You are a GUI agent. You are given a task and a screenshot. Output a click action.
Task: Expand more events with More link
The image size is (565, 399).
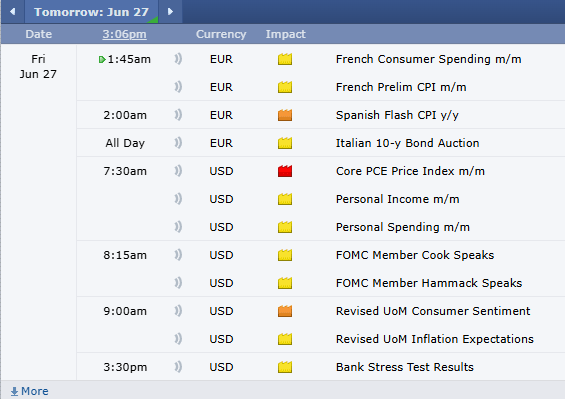coord(30,391)
